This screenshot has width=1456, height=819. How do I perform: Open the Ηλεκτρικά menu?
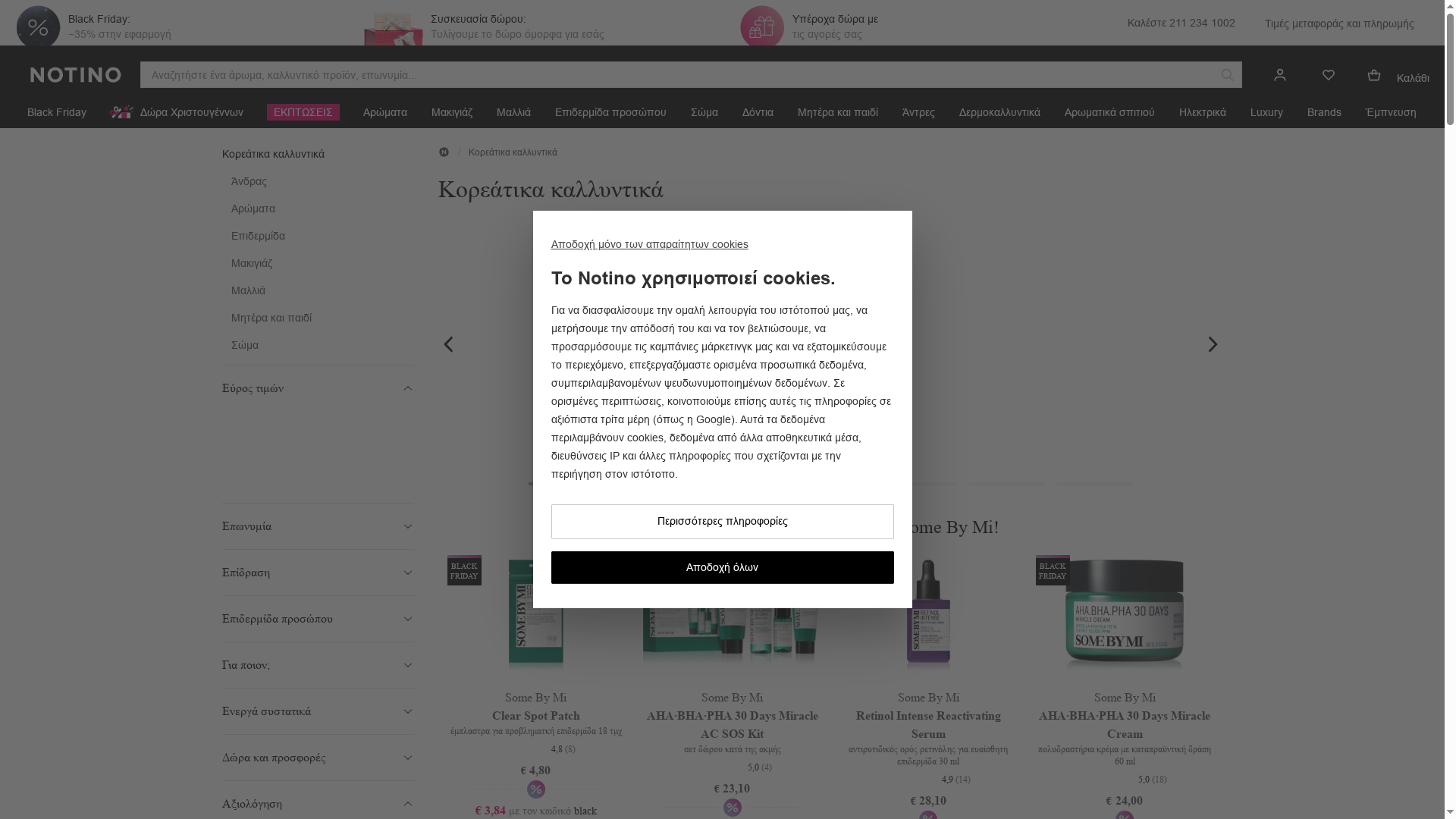1203,112
